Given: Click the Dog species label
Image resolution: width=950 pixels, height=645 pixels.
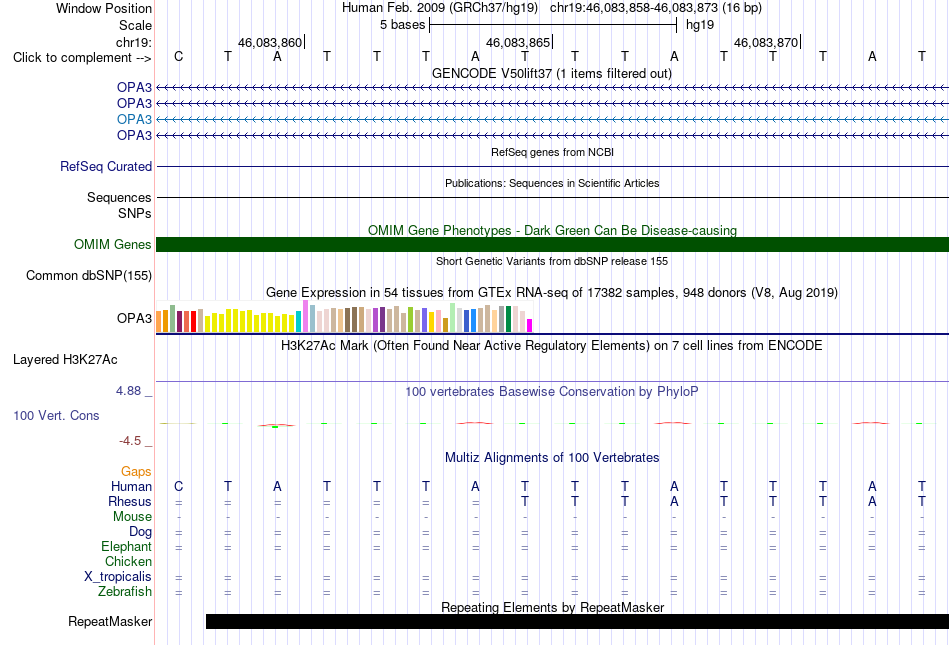Looking at the screenshot, I should coord(140,532).
